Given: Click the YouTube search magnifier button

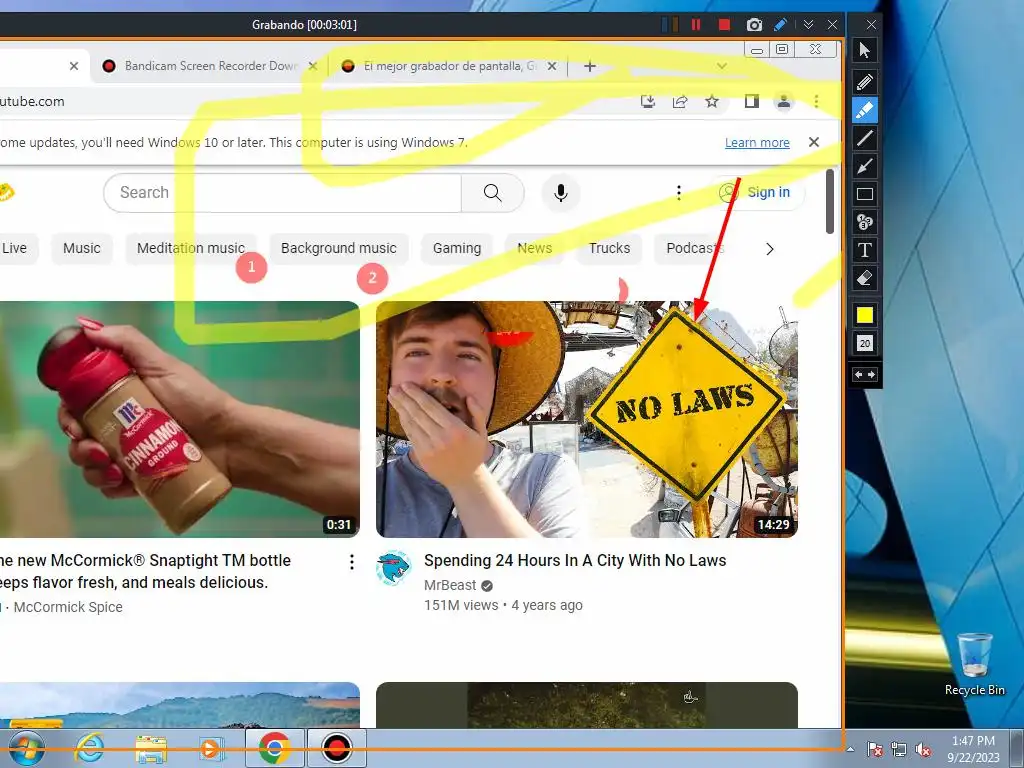Looking at the screenshot, I should click(492, 193).
